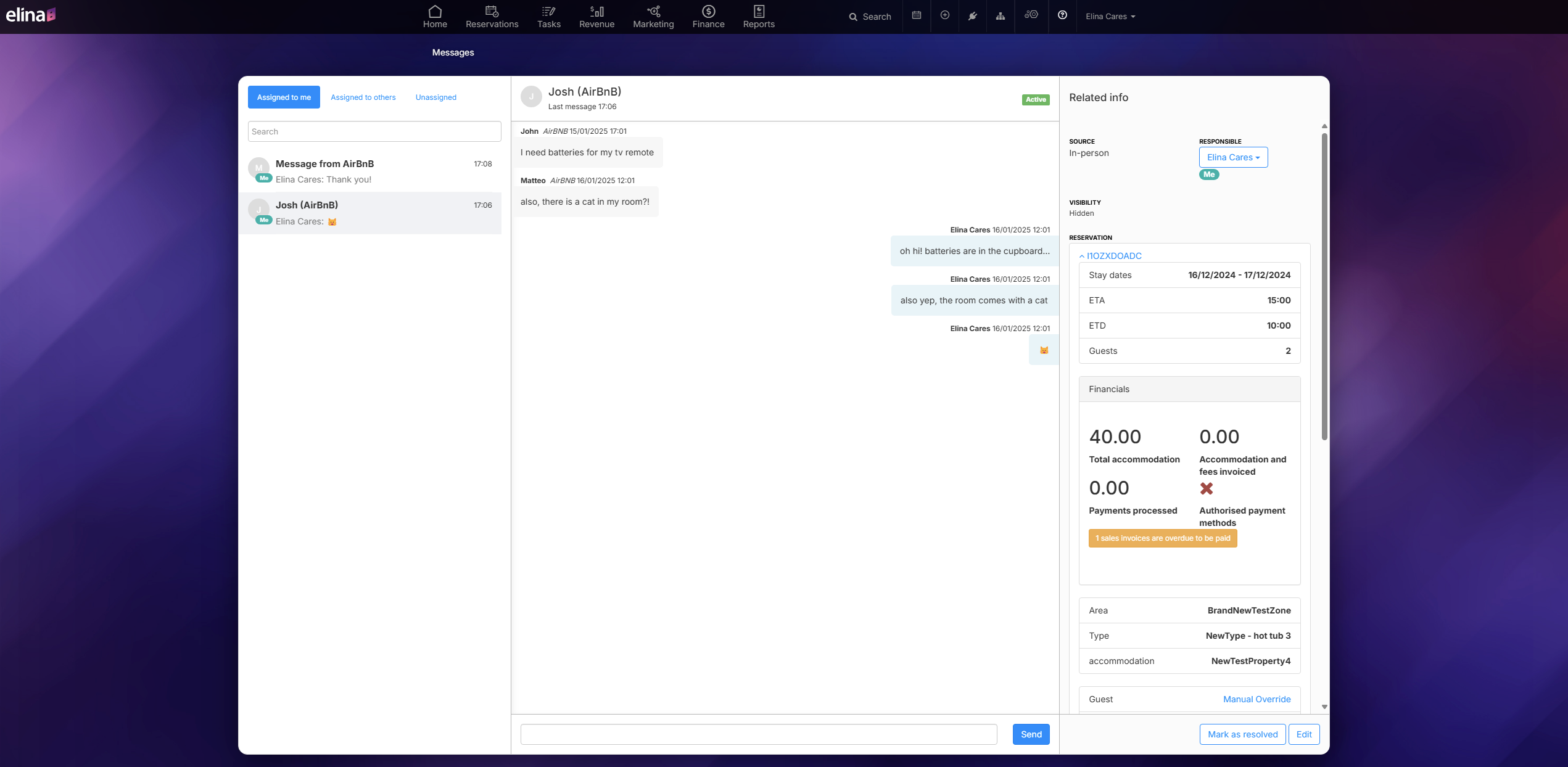
Task: Focus the message text input field
Action: (x=758, y=734)
